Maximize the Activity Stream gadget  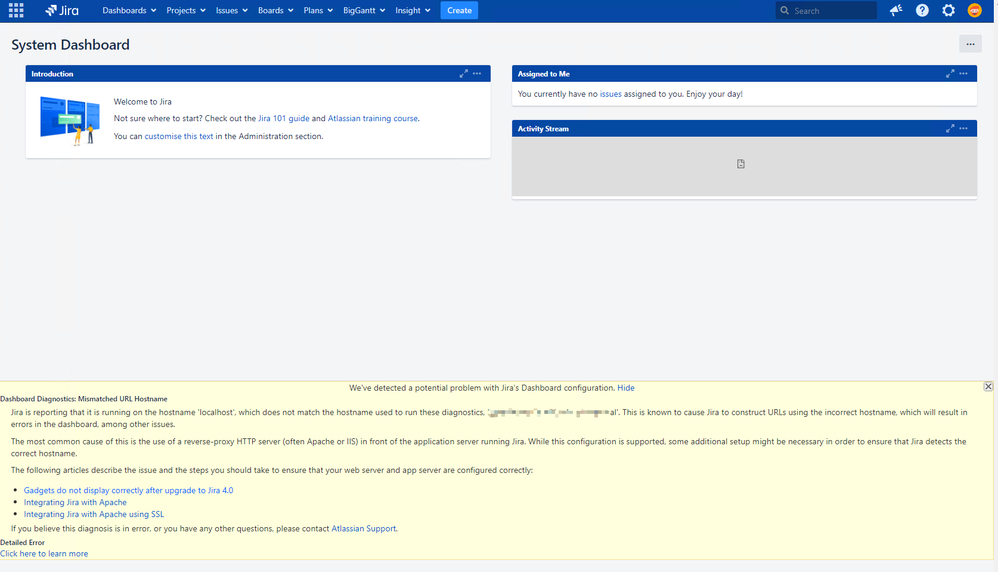[x=950, y=129]
